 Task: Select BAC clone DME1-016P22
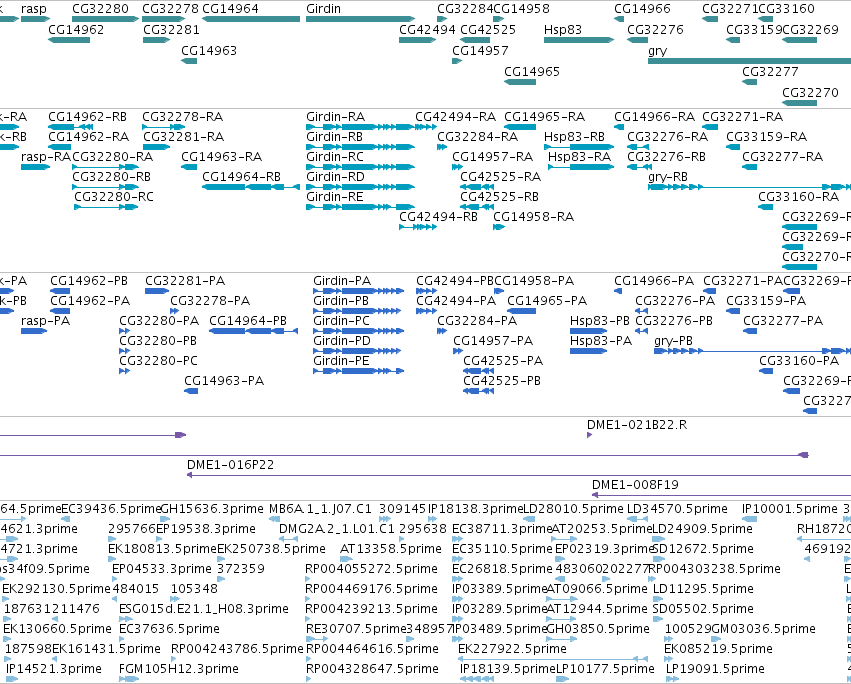click(x=519, y=476)
